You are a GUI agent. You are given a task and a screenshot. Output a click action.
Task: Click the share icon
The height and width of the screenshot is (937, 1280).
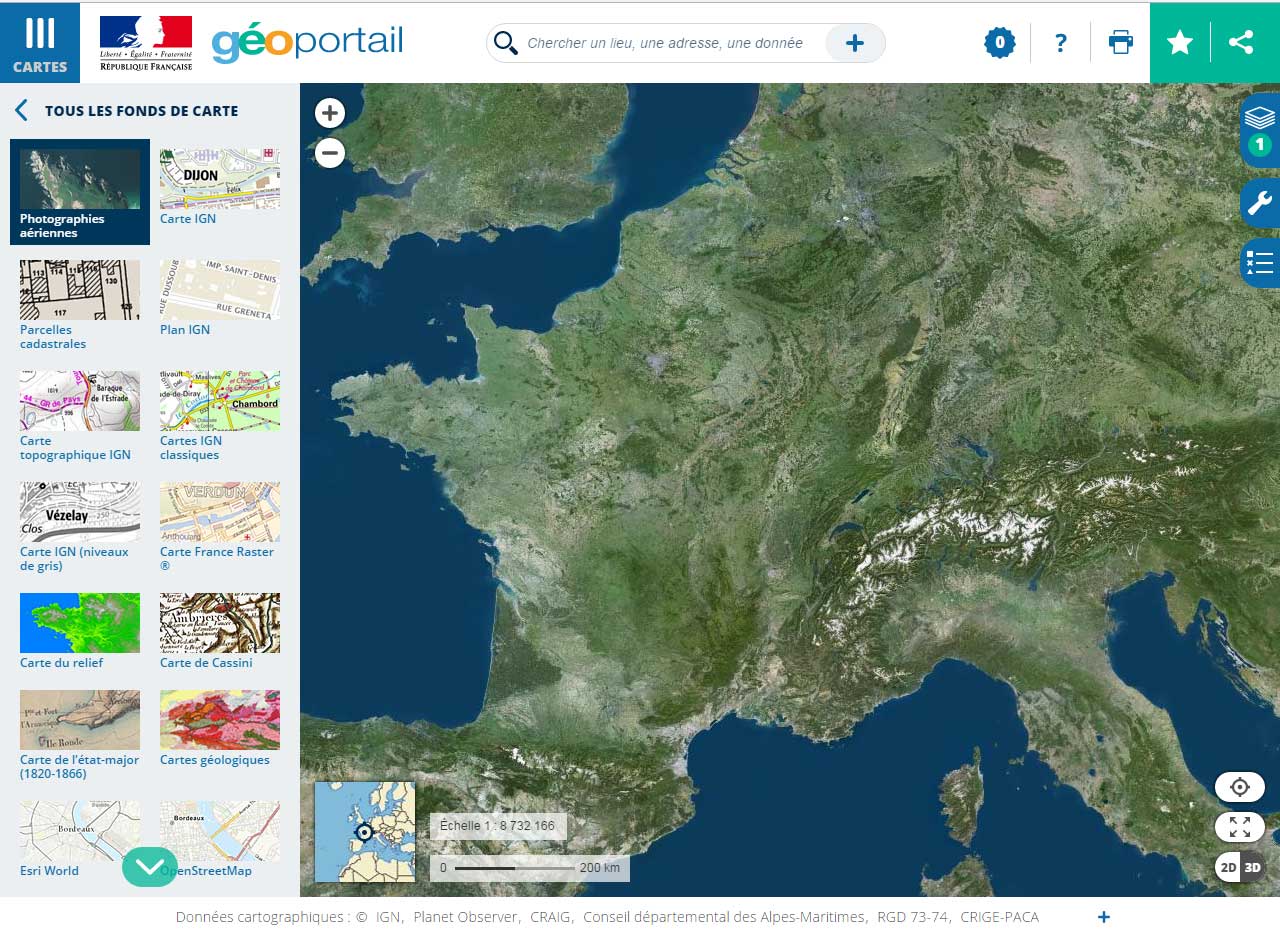(1241, 42)
